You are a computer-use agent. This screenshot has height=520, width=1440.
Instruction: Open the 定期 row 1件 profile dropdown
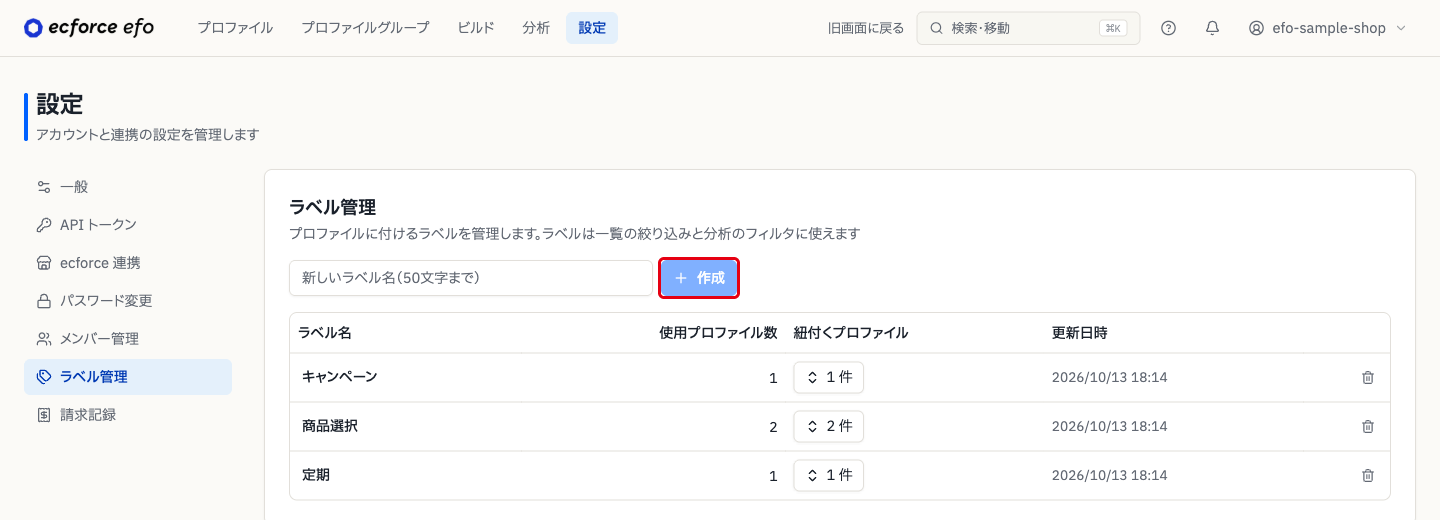[x=829, y=476]
